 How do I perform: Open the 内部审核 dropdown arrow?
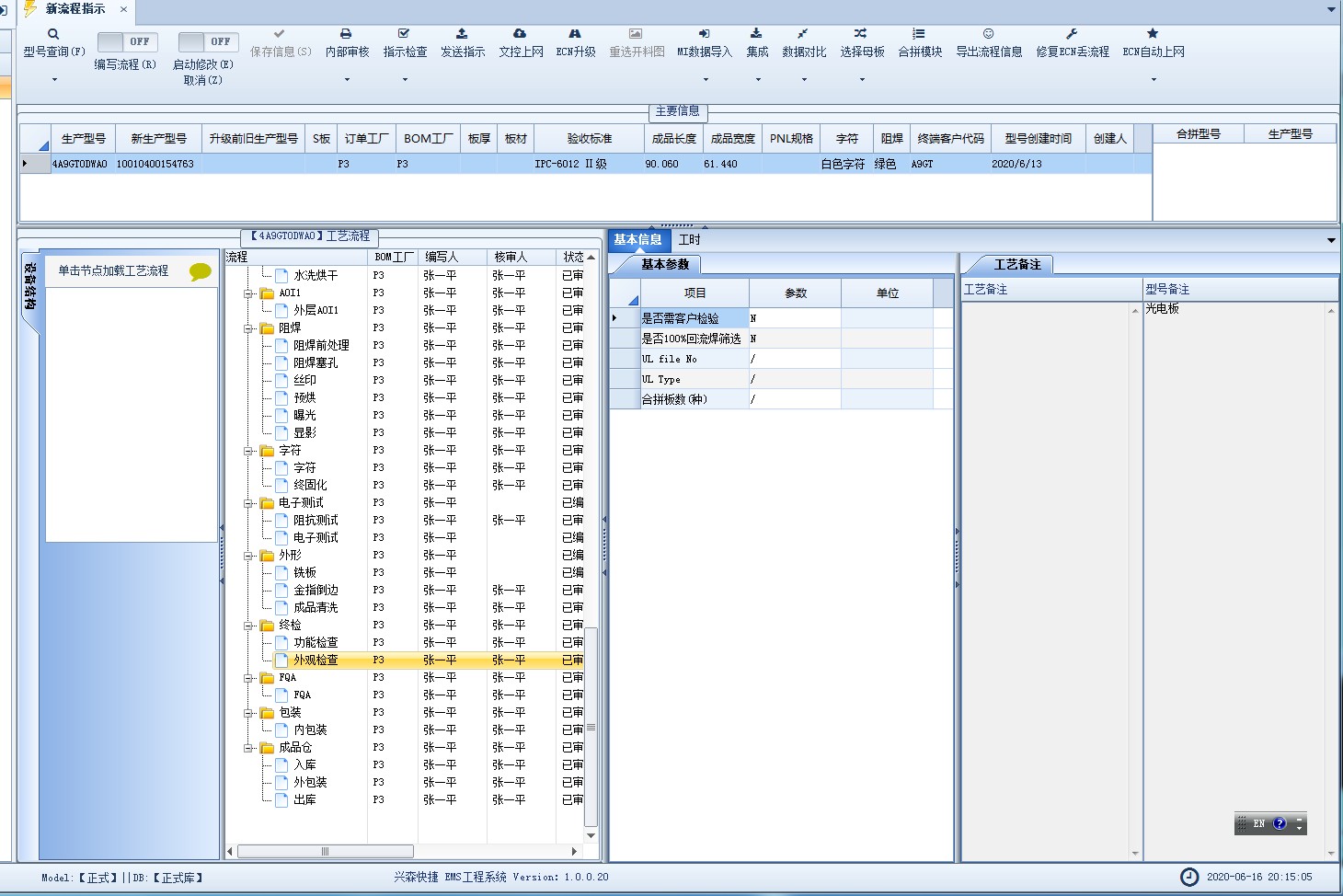(x=347, y=80)
